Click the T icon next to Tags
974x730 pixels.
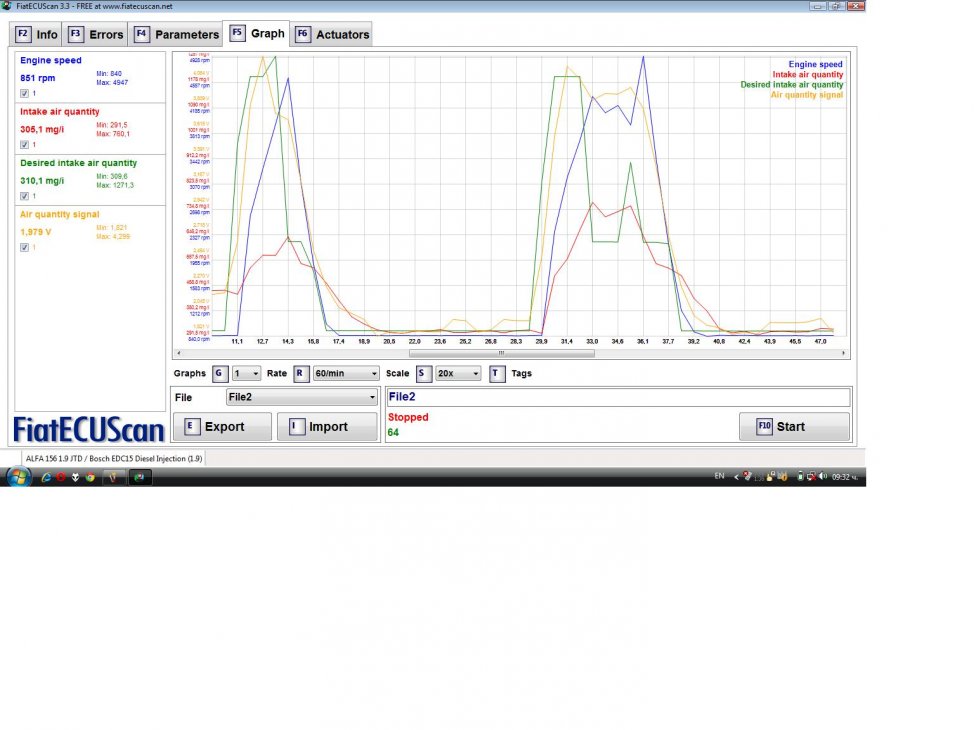point(497,373)
